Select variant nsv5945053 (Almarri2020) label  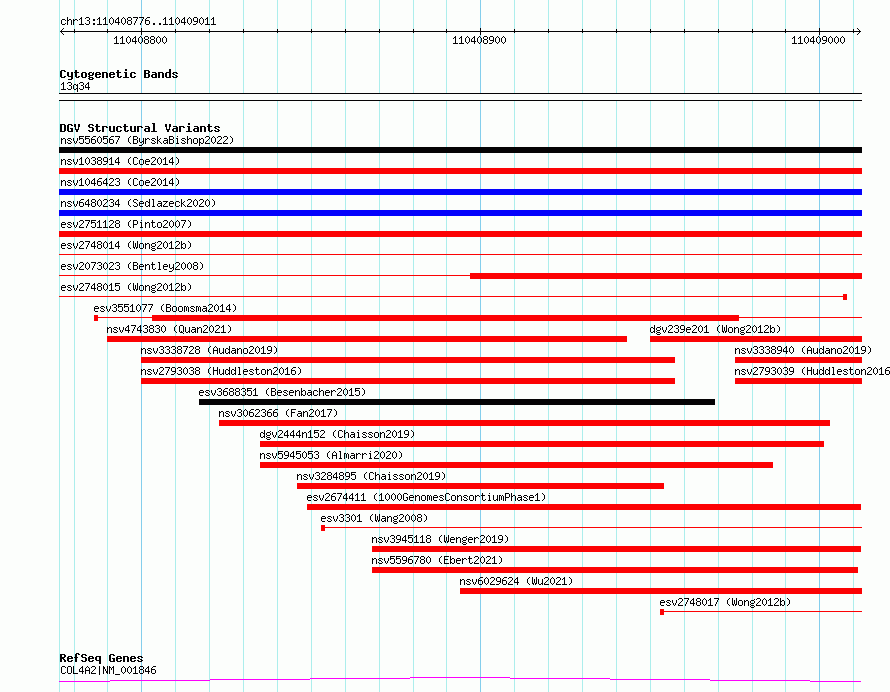(331, 455)
